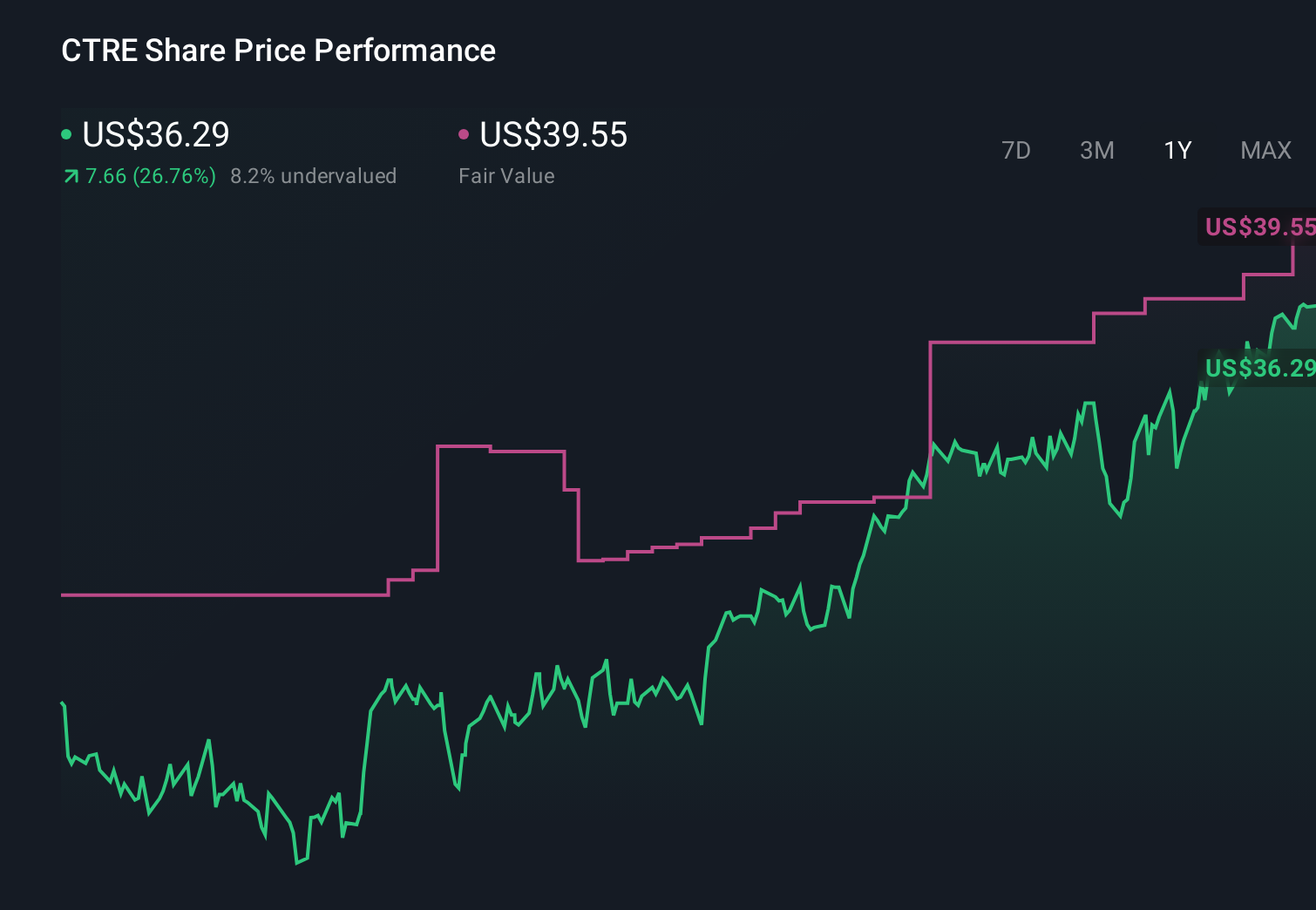This screenshot has width=1316, height=910.
Task: Click the 8.2% undervalued label
Action: coord(314,176)
